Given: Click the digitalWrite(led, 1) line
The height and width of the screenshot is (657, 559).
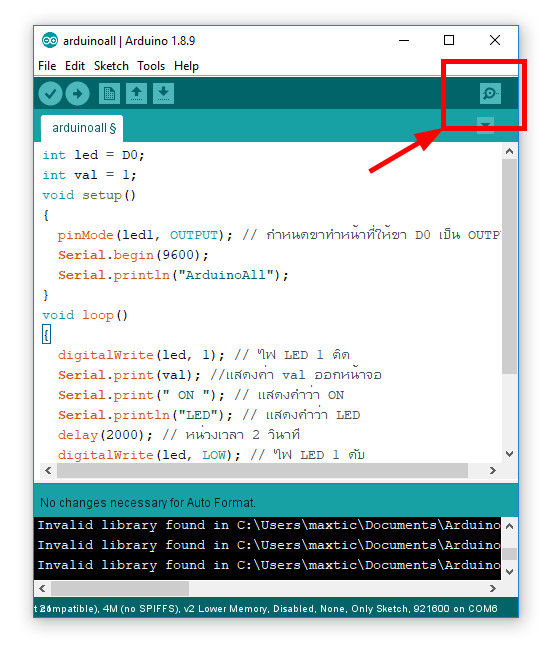Looking at the screenshot, I should 204,354.
